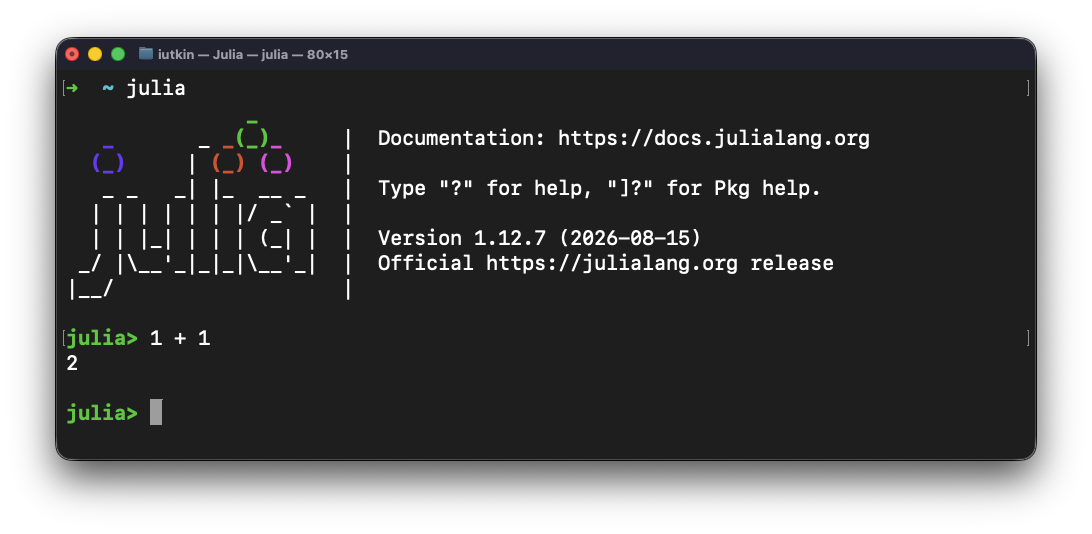Click the "1 + 1" expression line

[180, 339]
